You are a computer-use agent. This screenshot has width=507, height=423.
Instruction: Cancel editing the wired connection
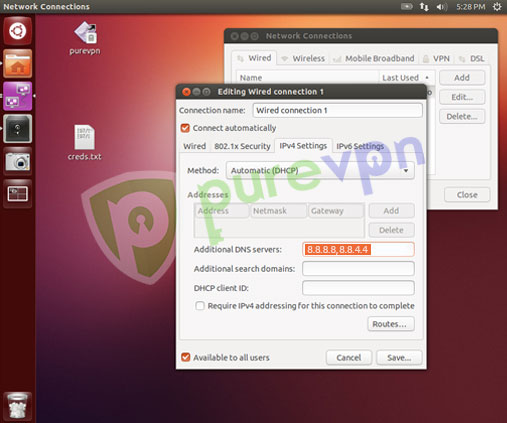[x=349, y=358]
